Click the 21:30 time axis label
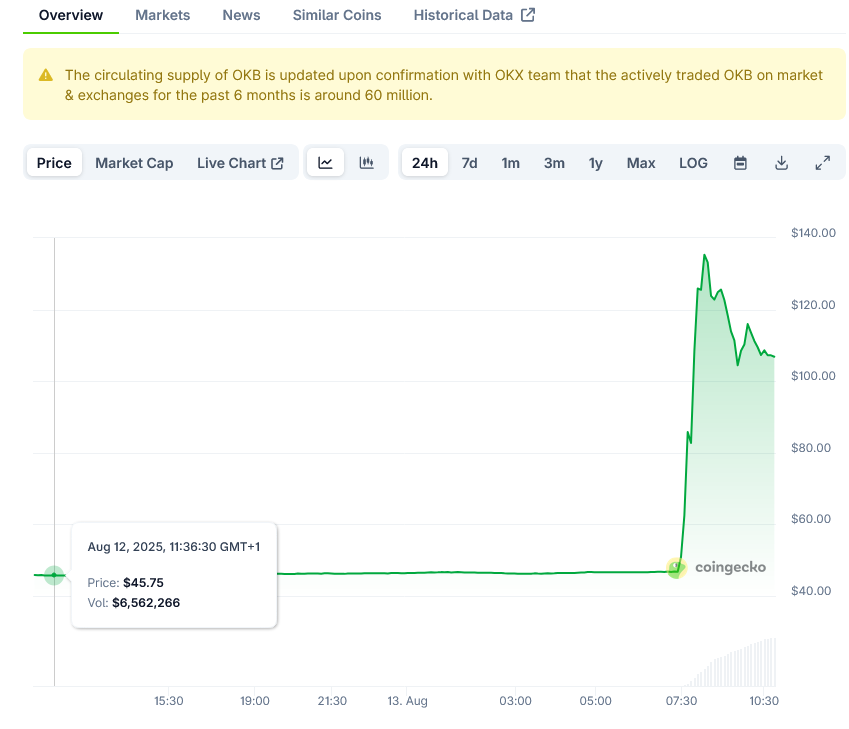Viewport: 849px width, 729px height. pos(332,701)
